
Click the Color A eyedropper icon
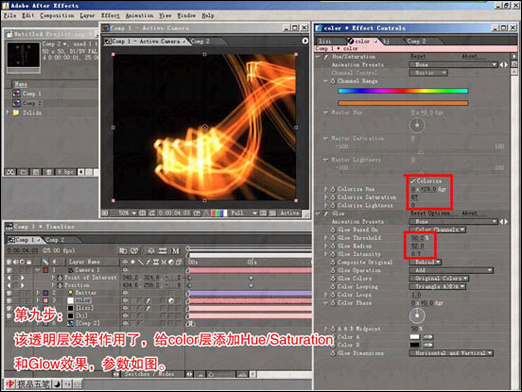(x=428, y=337)
